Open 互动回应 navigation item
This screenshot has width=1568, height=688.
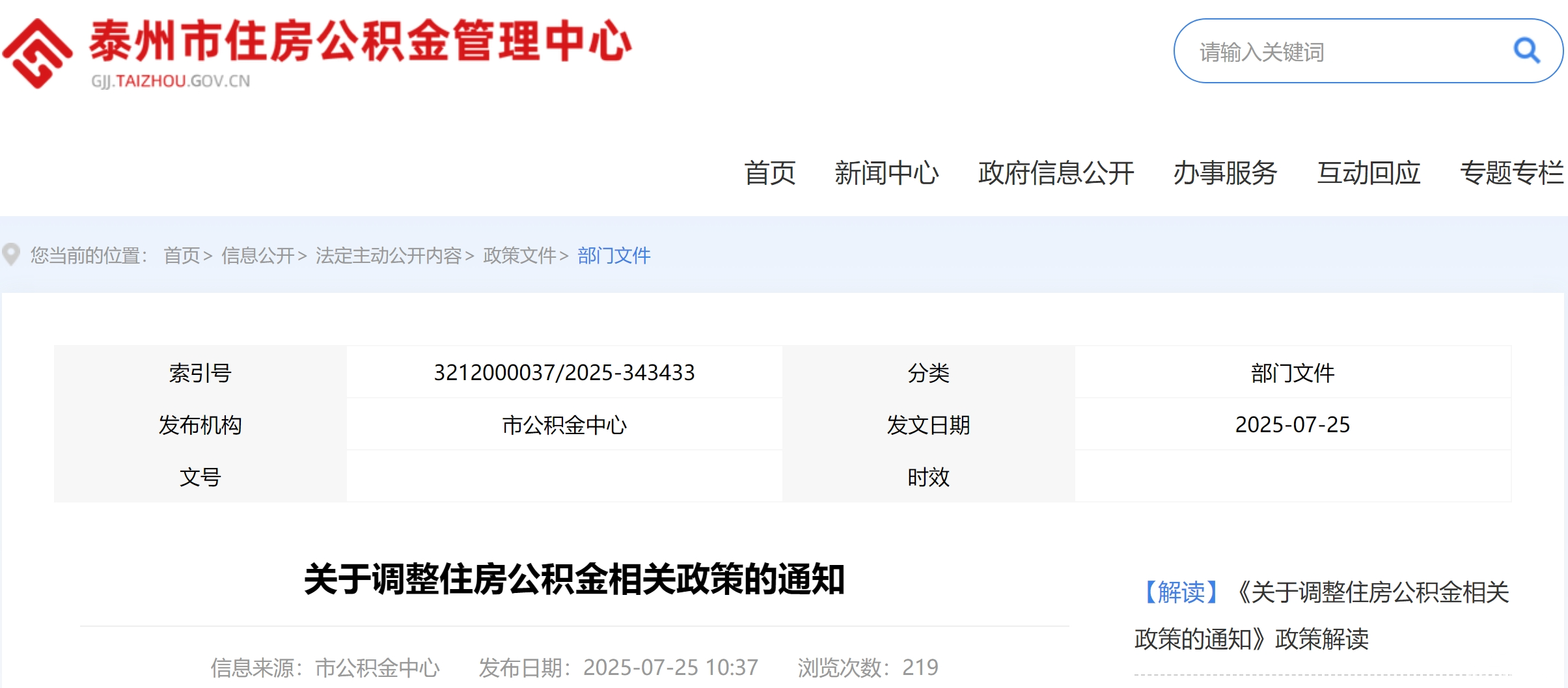point(1368,173)
